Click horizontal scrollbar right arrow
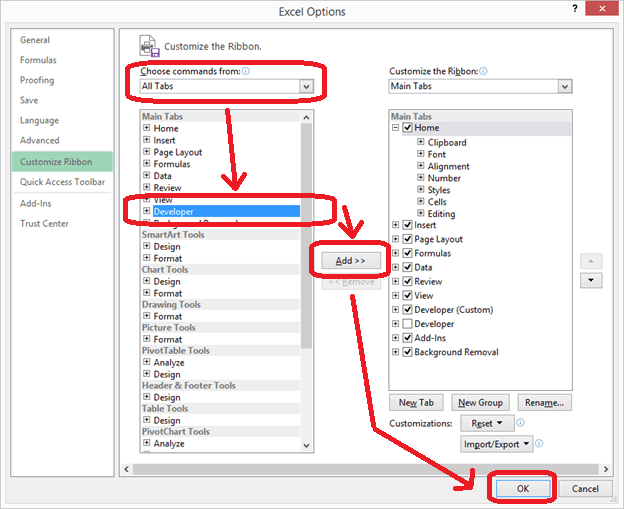 pos(606,469)
